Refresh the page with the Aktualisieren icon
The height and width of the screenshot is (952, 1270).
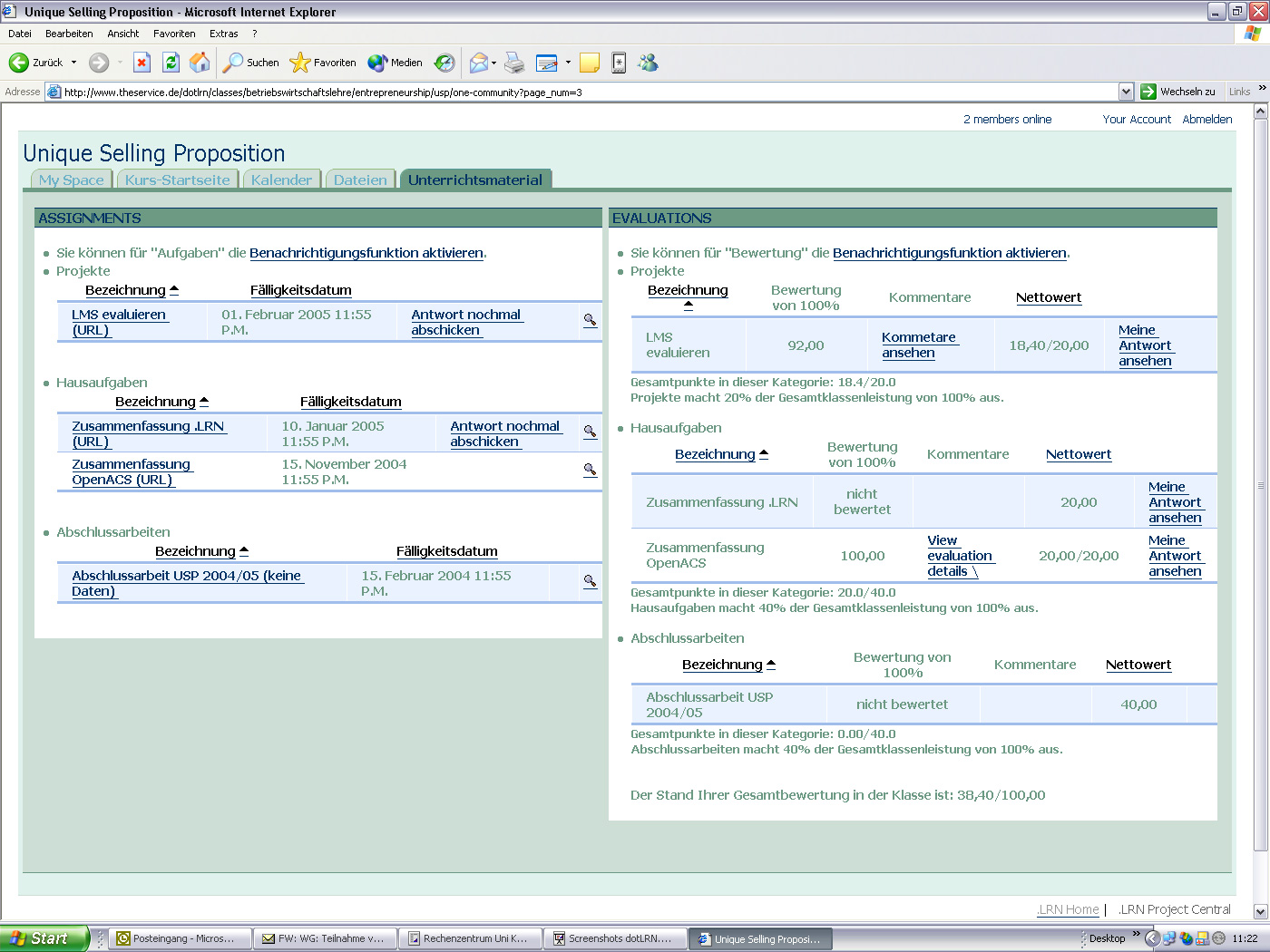[171, 63]
